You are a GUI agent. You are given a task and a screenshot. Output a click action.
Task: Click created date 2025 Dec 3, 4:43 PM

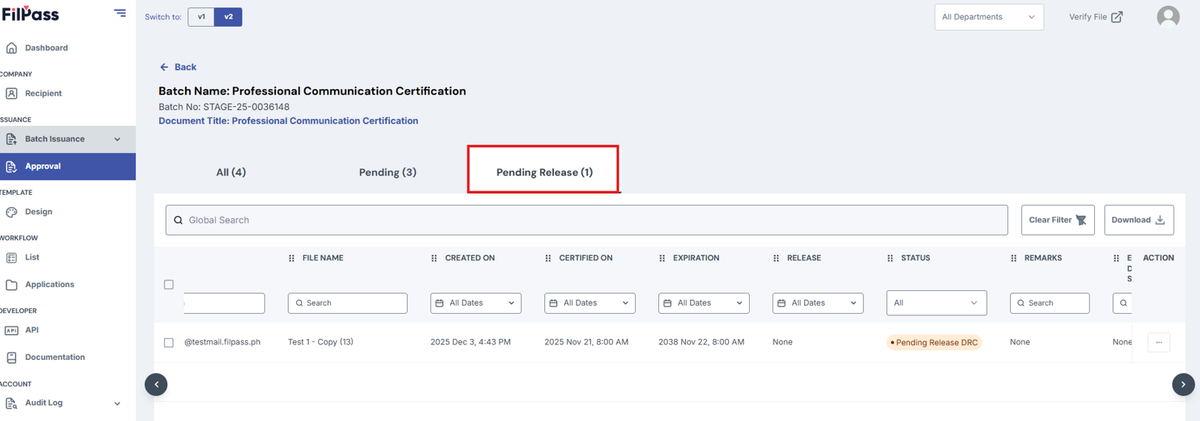[470, 342]
